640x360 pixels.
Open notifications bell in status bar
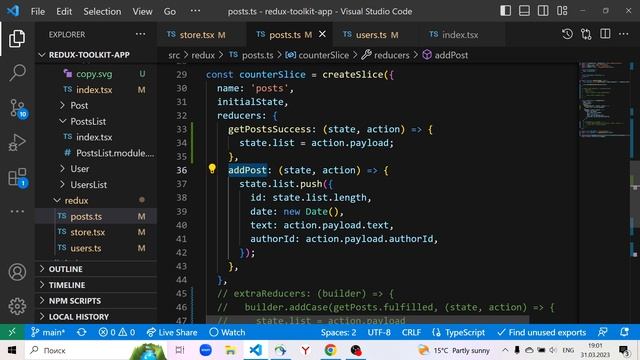624,332
